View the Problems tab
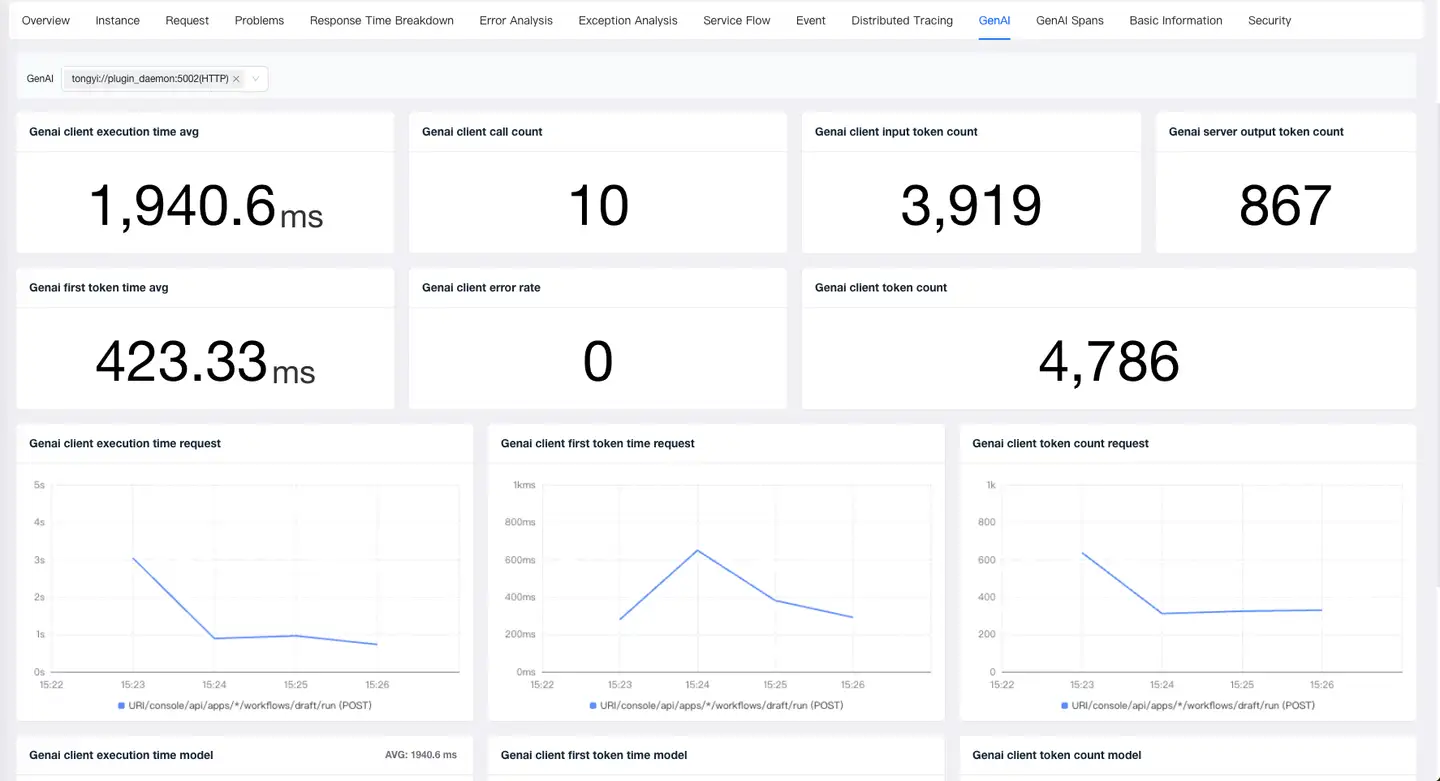This screenshot has width=1440, height=781. coord(258,20)
